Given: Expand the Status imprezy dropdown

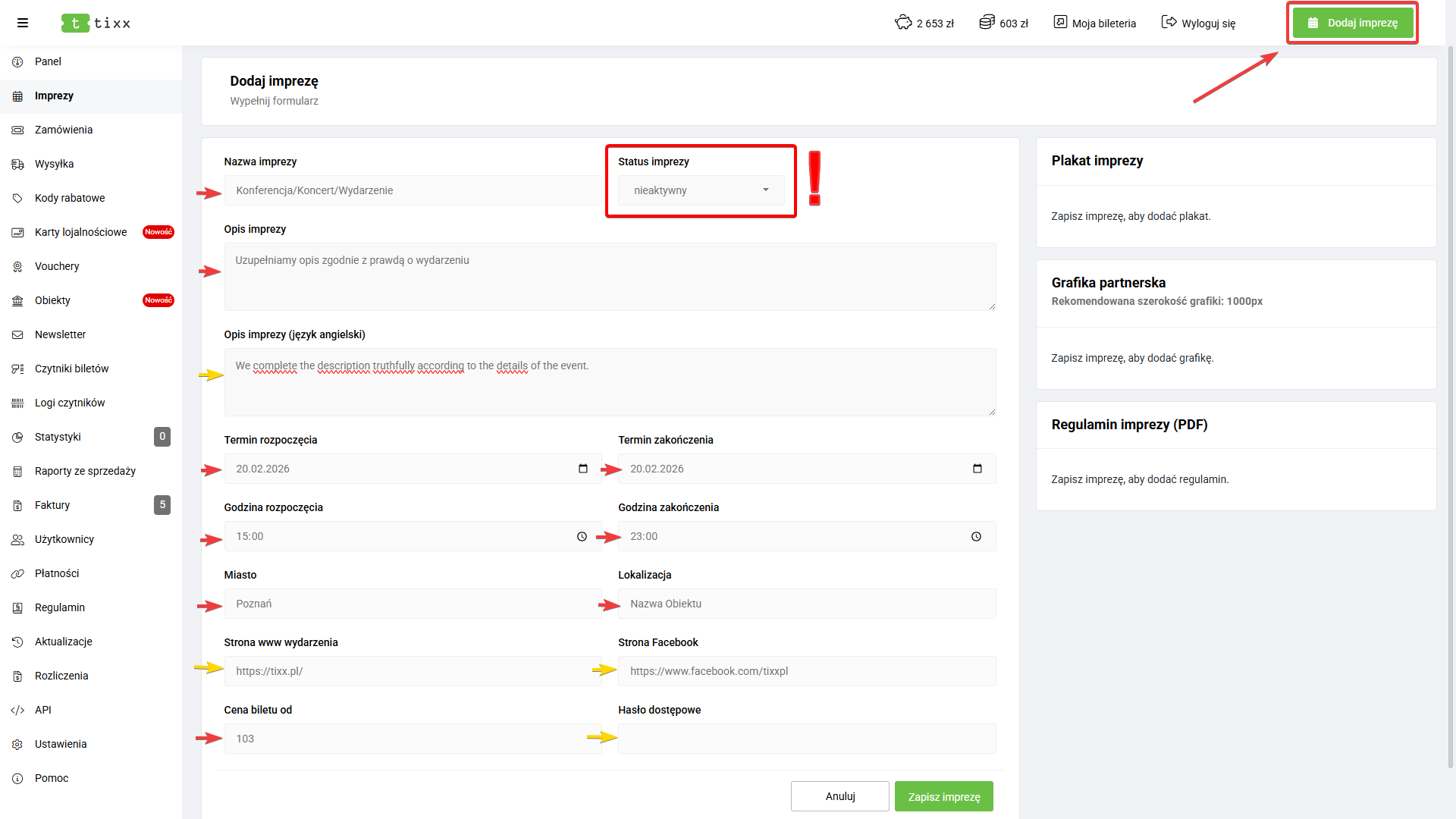Looking at the screenshot, I should pyautogui.click(x=701, y=190).
